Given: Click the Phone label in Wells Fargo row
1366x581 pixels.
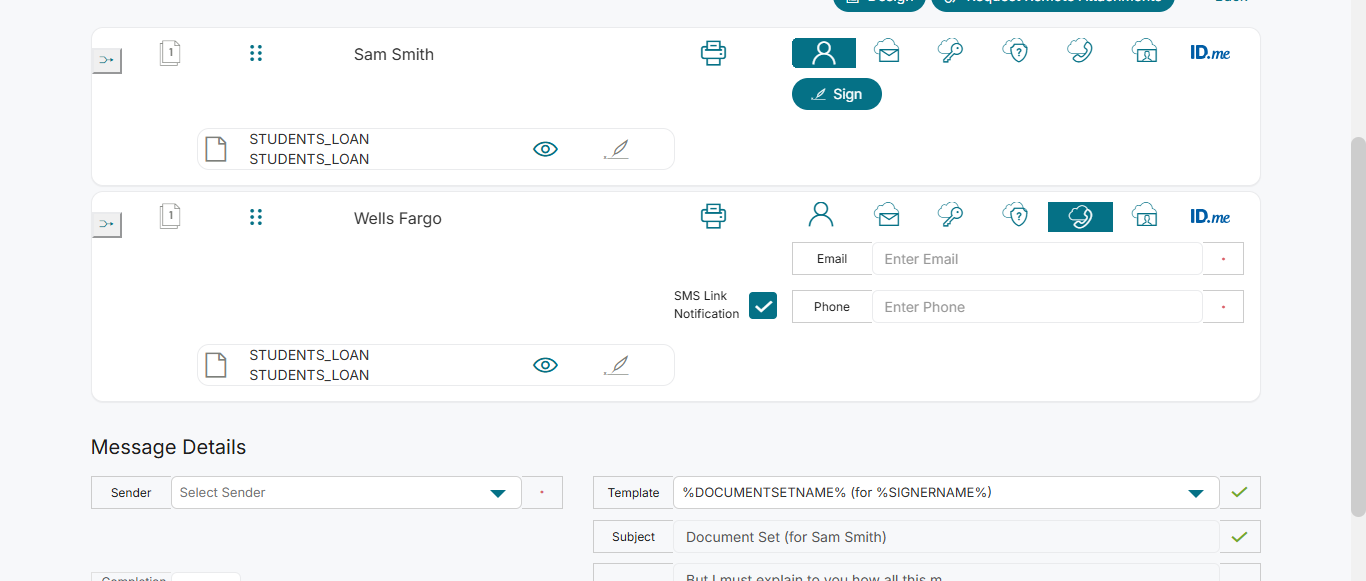Looking at the screenshot, I should pos(832,307).
